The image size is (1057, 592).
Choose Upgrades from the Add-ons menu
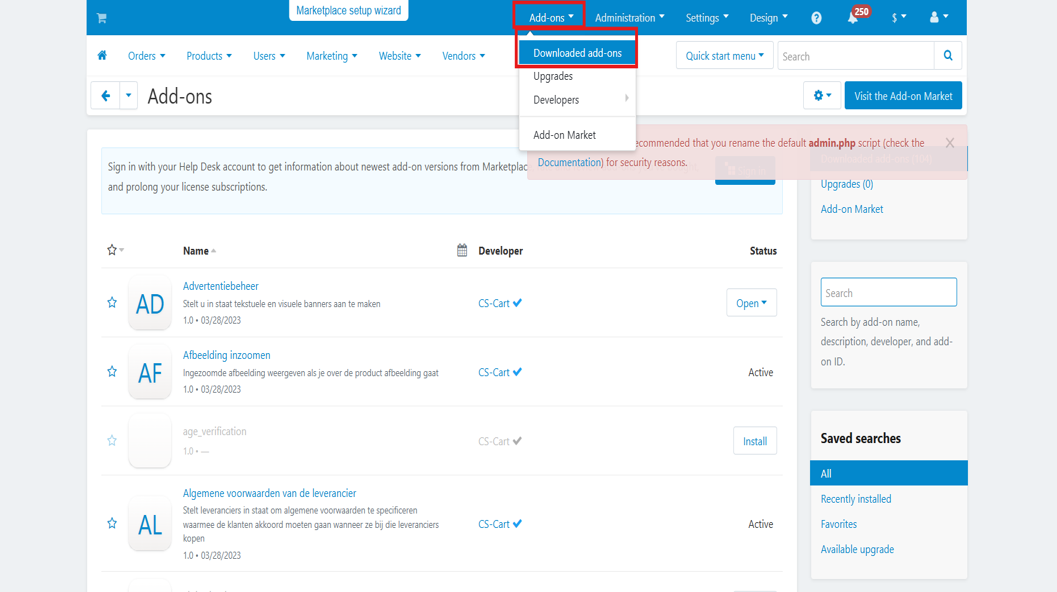(553, 76)
